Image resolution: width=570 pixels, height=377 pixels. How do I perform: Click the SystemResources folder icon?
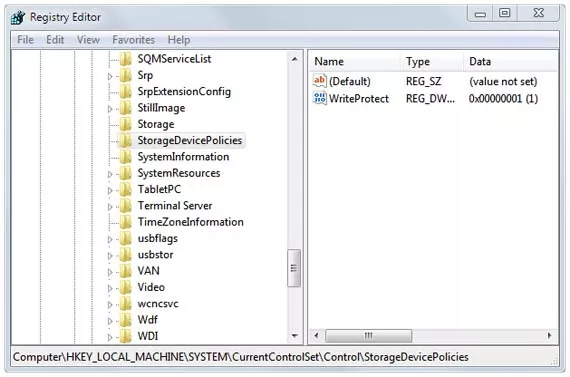125,173
